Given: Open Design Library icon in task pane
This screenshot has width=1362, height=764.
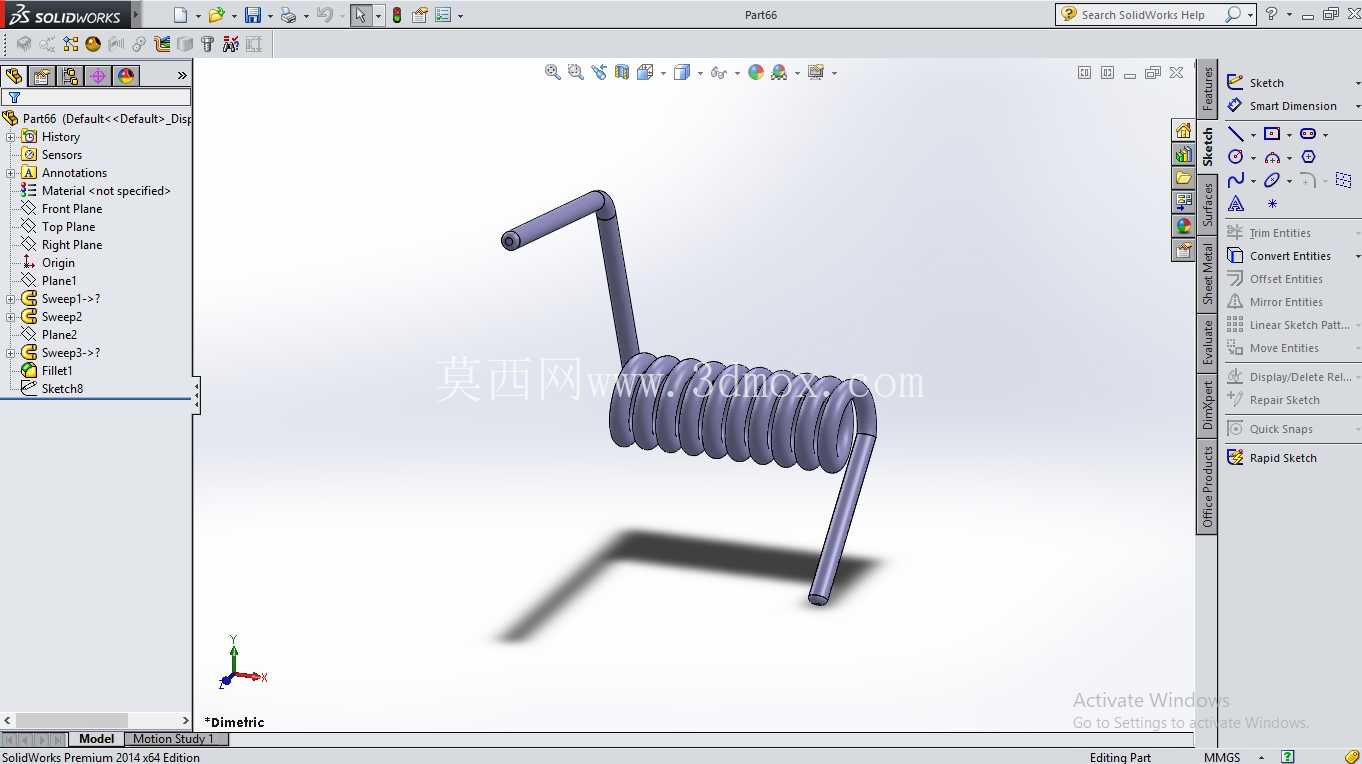Looking at the screenshot, I should coord(1184,155).
